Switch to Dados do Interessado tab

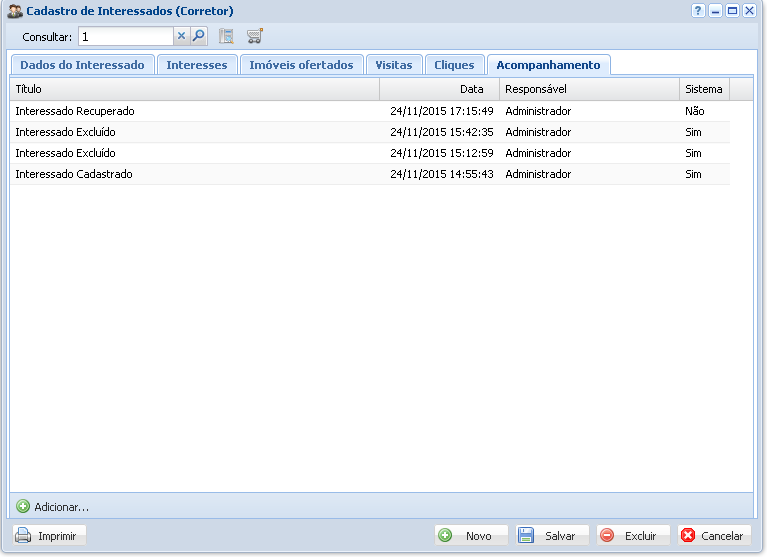pyautogui.click(x=82, y=65)
